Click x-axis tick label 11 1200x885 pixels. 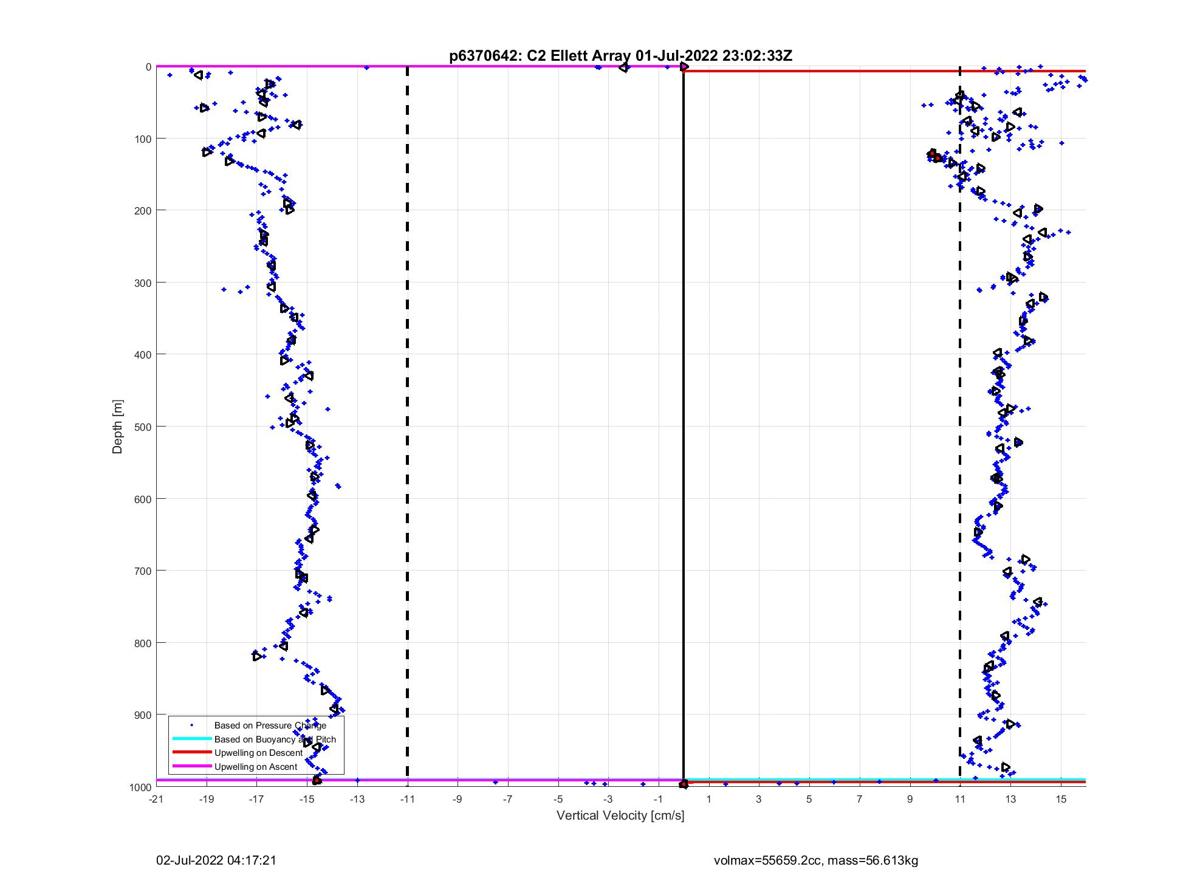[x=960, y=799]
